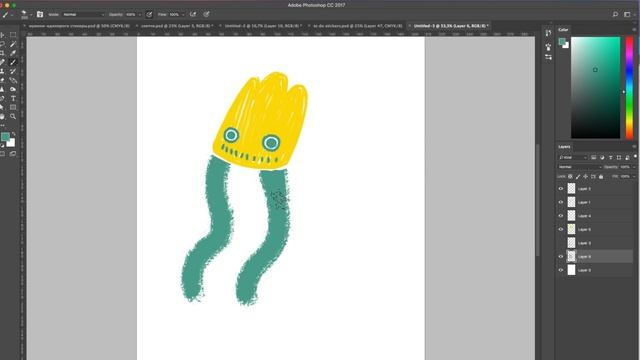Screen dimensions: 640x360
Task: Open the layer blend mode dropdown
Action: (x=580, y=167)
